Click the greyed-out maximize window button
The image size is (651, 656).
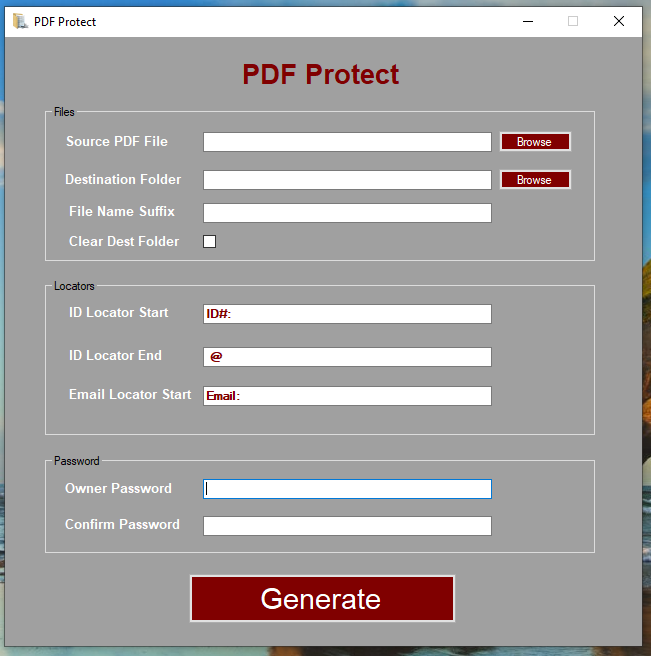click(x=573, y=21)
